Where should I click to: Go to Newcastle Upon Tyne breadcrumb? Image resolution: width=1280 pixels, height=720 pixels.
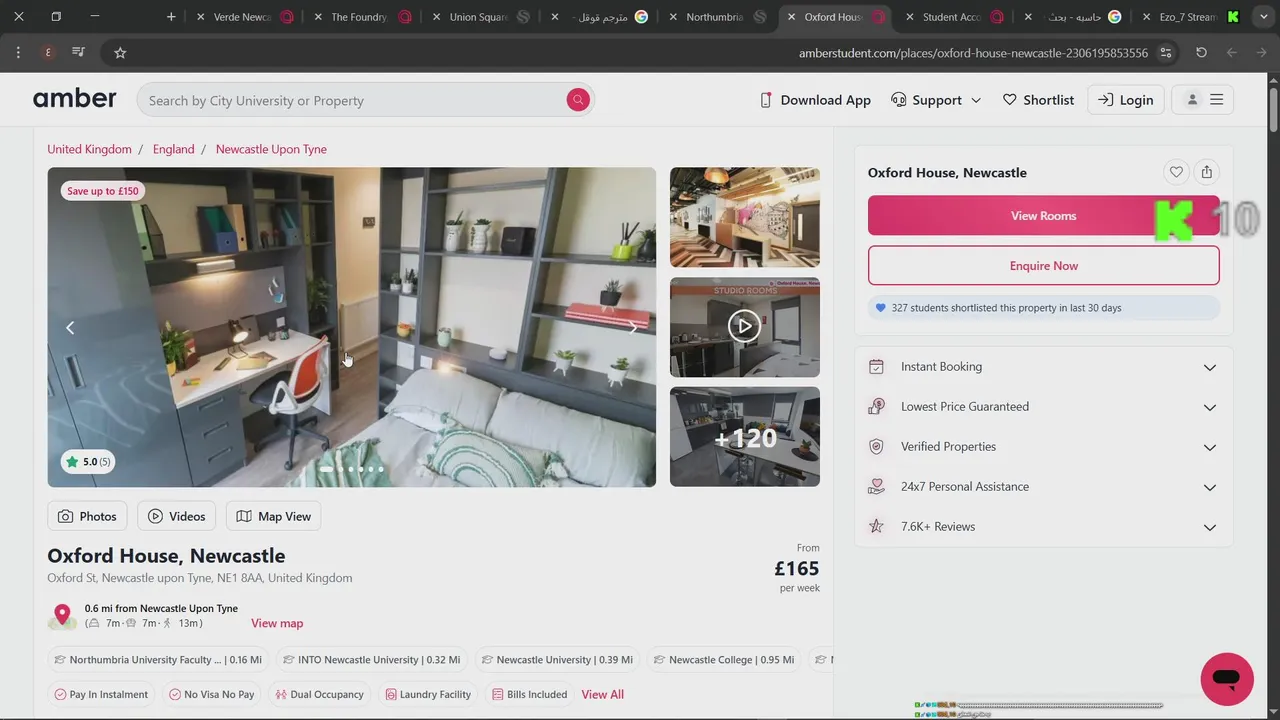point(271,149)
